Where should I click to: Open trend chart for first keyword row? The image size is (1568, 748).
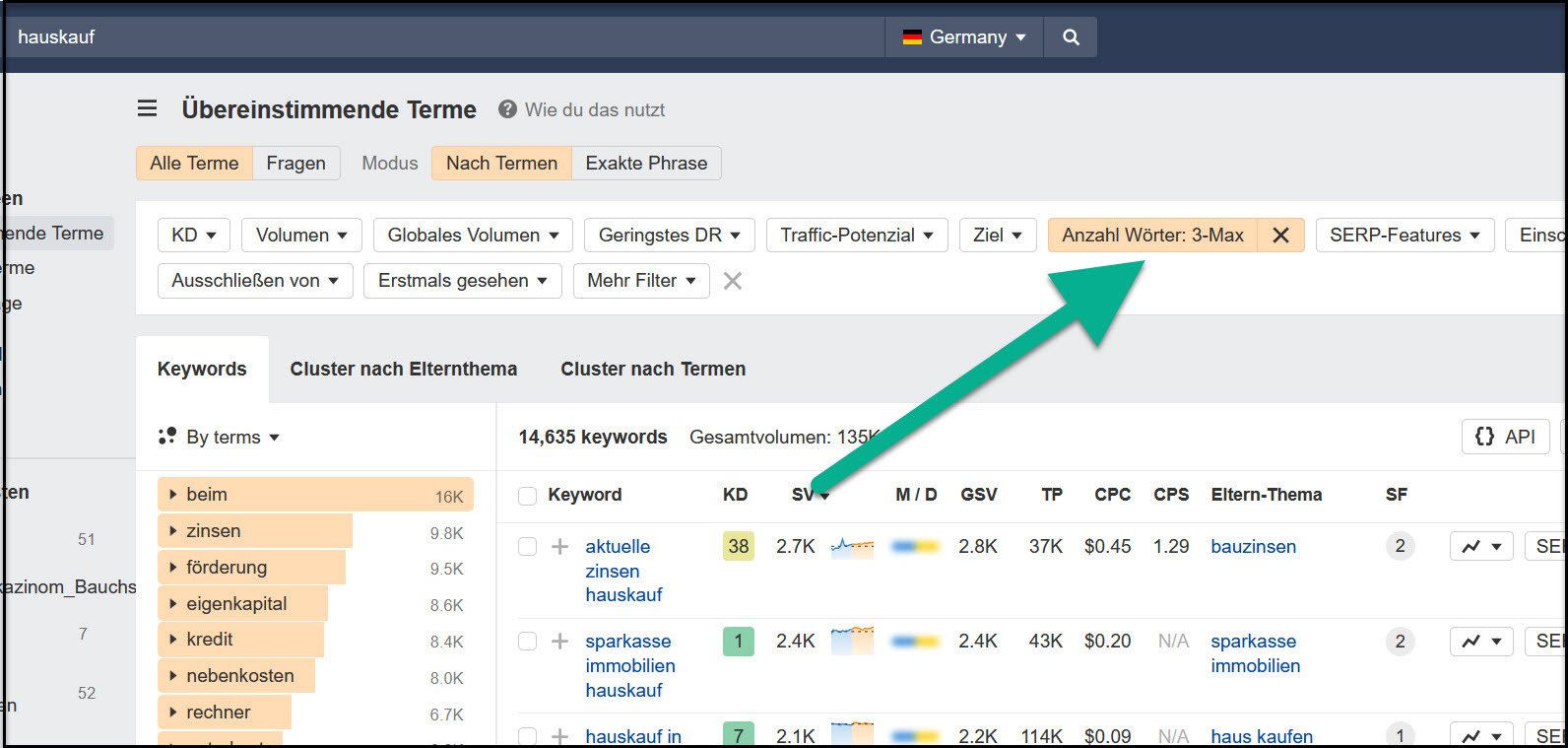point(1480,546)
